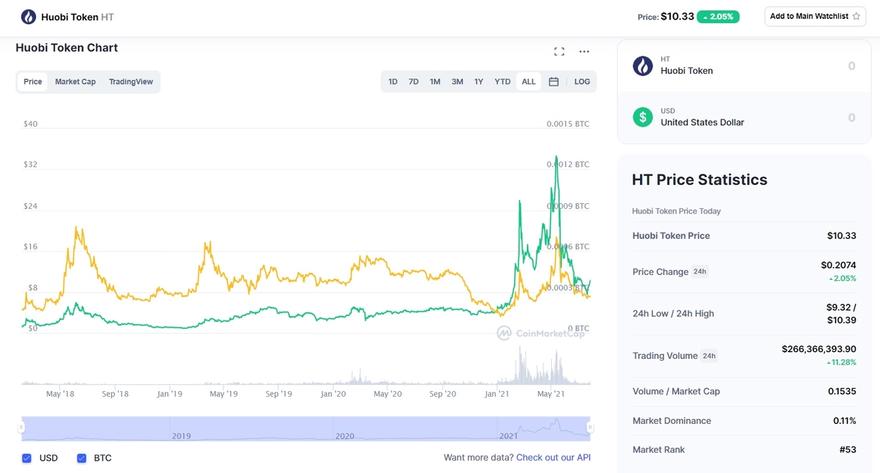Click the Huobi Token HT header title
This screenshot has height=473, width=880.
tap(77, 17)
